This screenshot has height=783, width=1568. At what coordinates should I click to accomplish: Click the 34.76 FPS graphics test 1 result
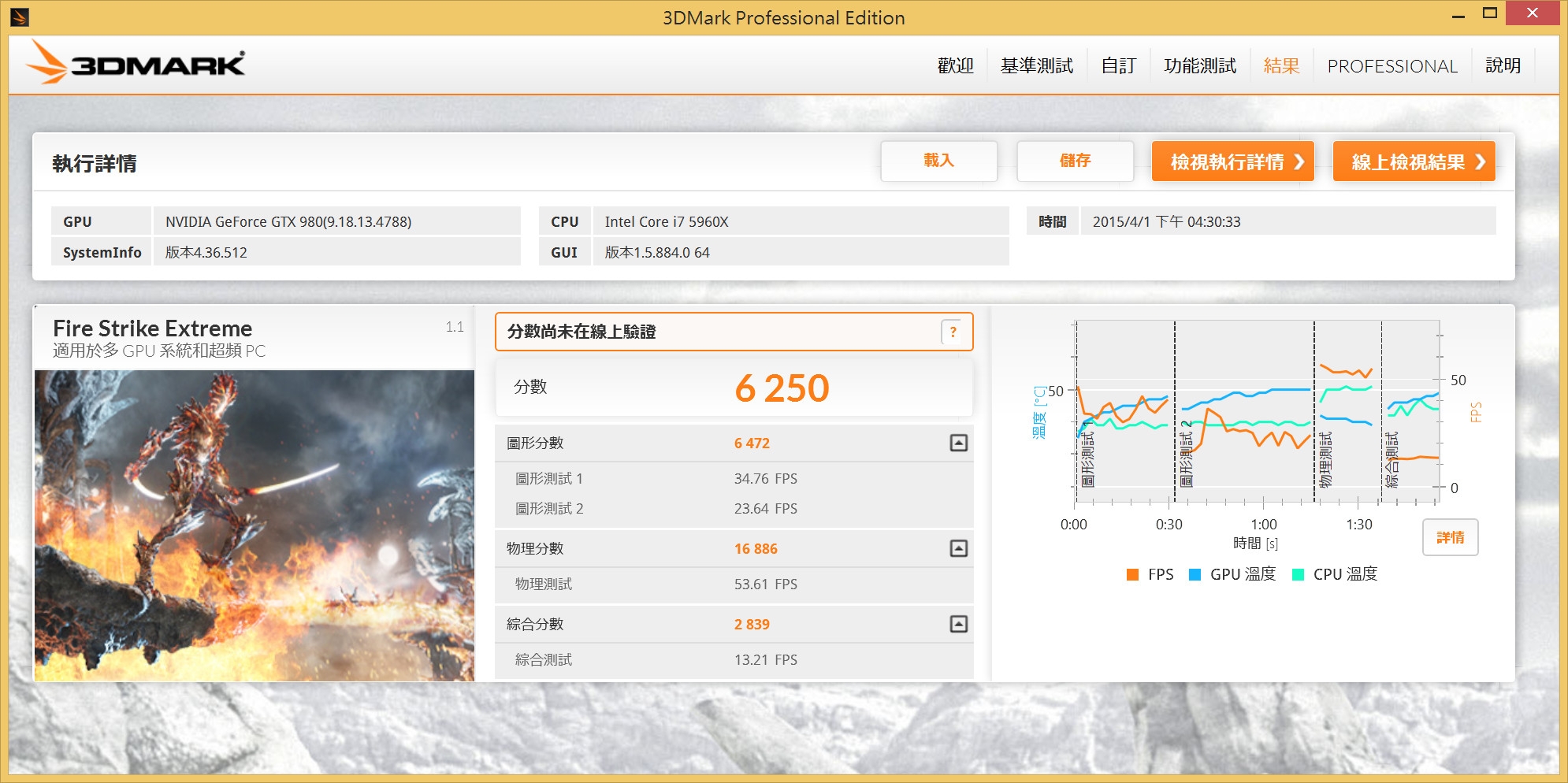click(765, 479)
